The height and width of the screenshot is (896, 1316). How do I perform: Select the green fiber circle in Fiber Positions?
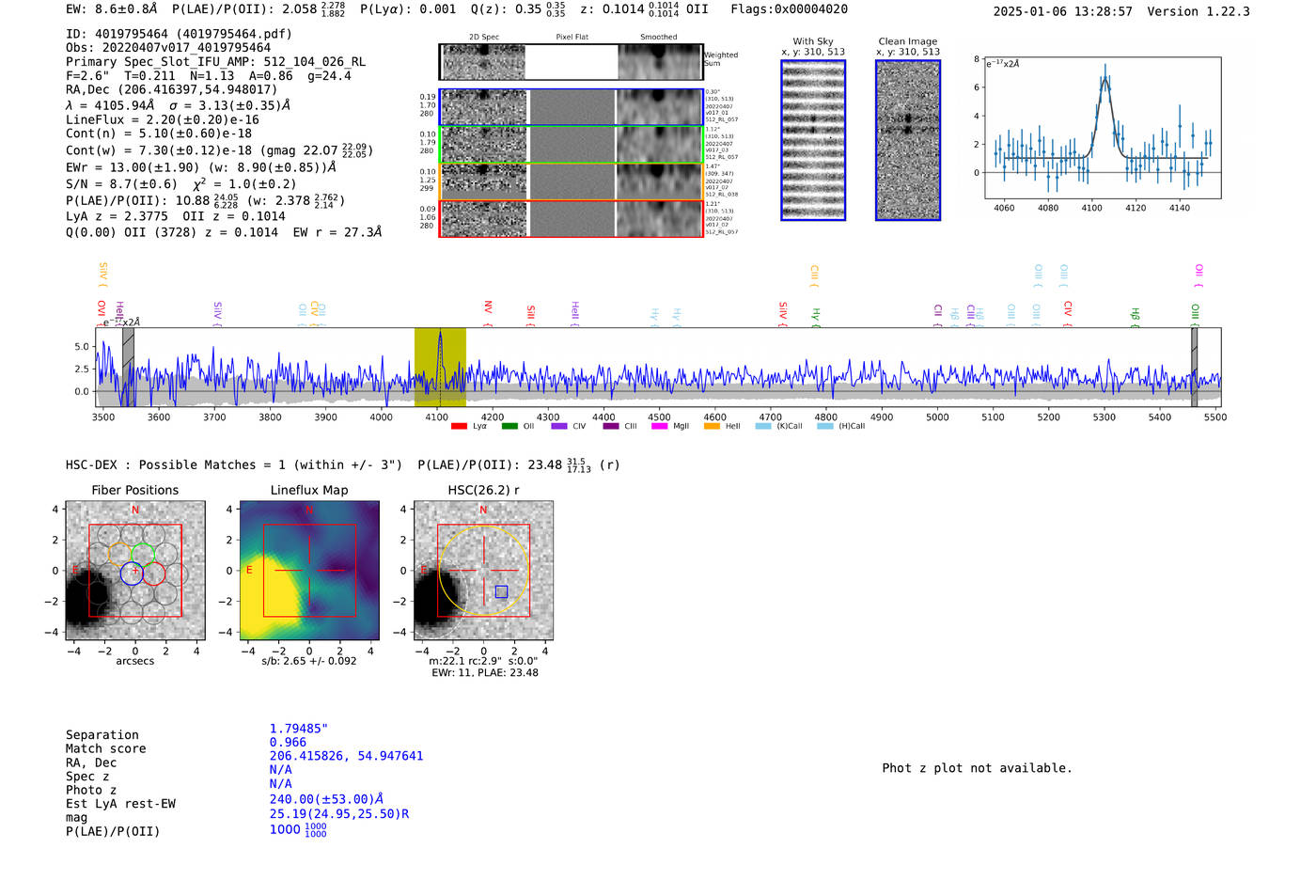click(143, 554)
